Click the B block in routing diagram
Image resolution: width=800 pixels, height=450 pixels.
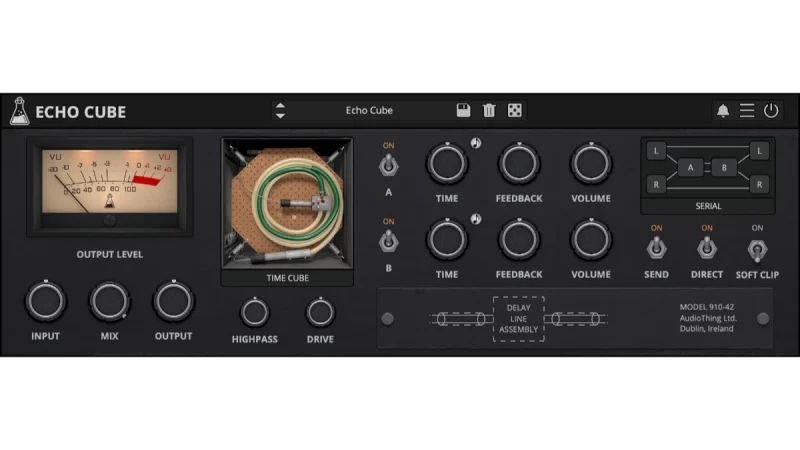pyautogui.click(x=724, y=167)
